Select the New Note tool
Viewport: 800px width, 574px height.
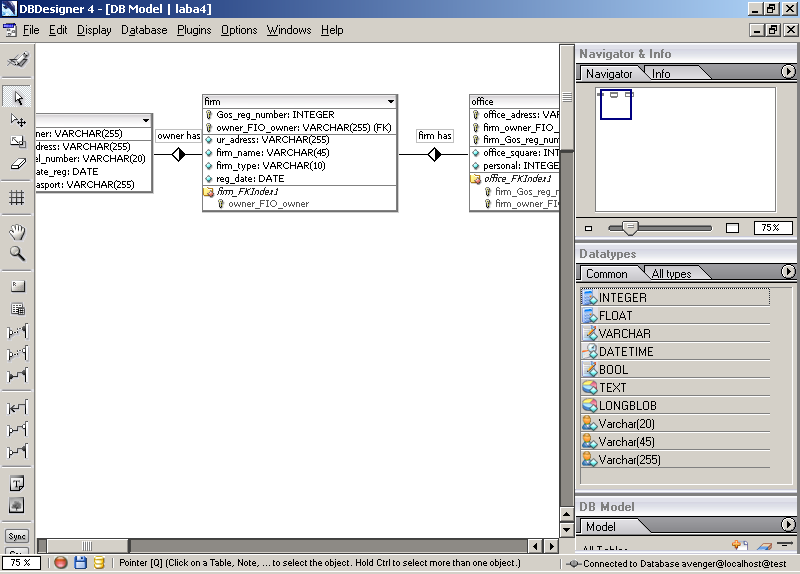click(x=17, y=483)
